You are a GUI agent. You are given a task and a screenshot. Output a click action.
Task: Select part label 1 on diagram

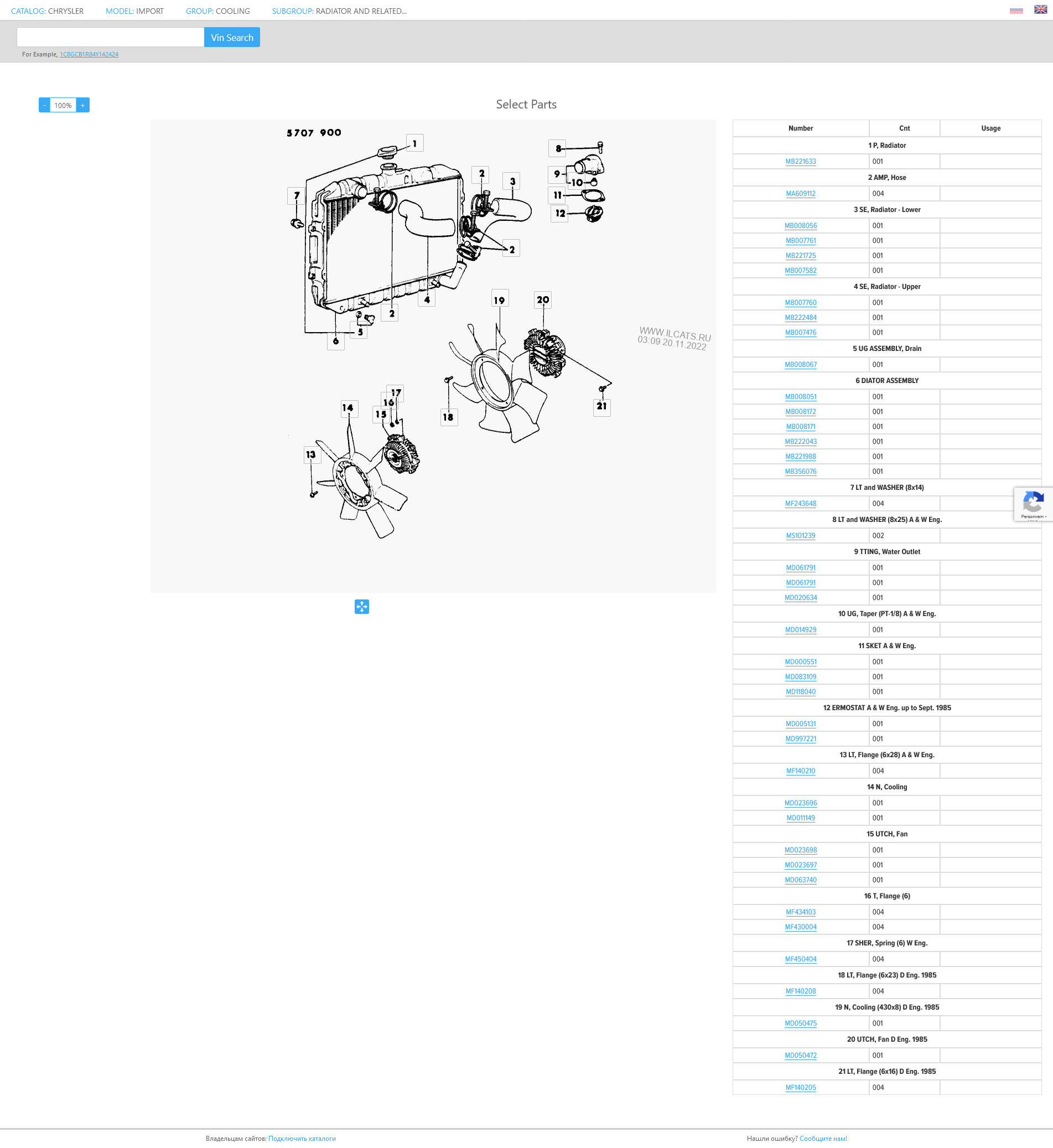[x=414, y=143]
